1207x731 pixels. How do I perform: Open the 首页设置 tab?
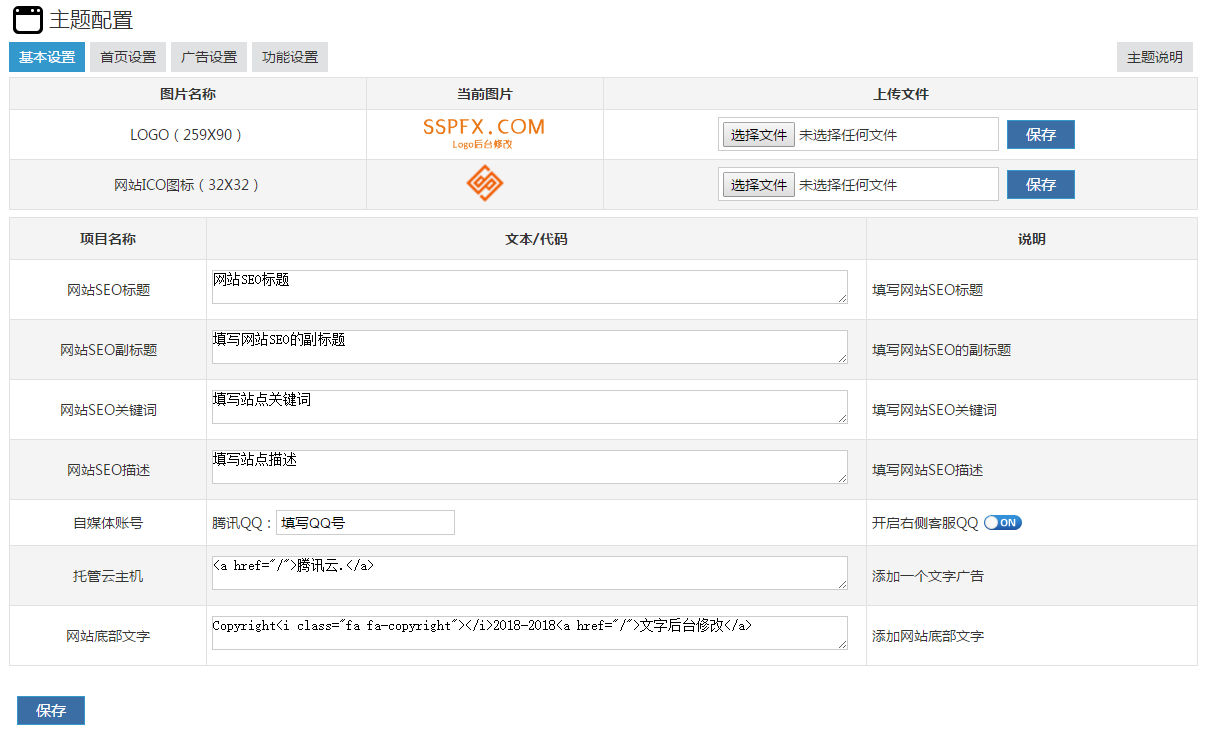point(128,57)
